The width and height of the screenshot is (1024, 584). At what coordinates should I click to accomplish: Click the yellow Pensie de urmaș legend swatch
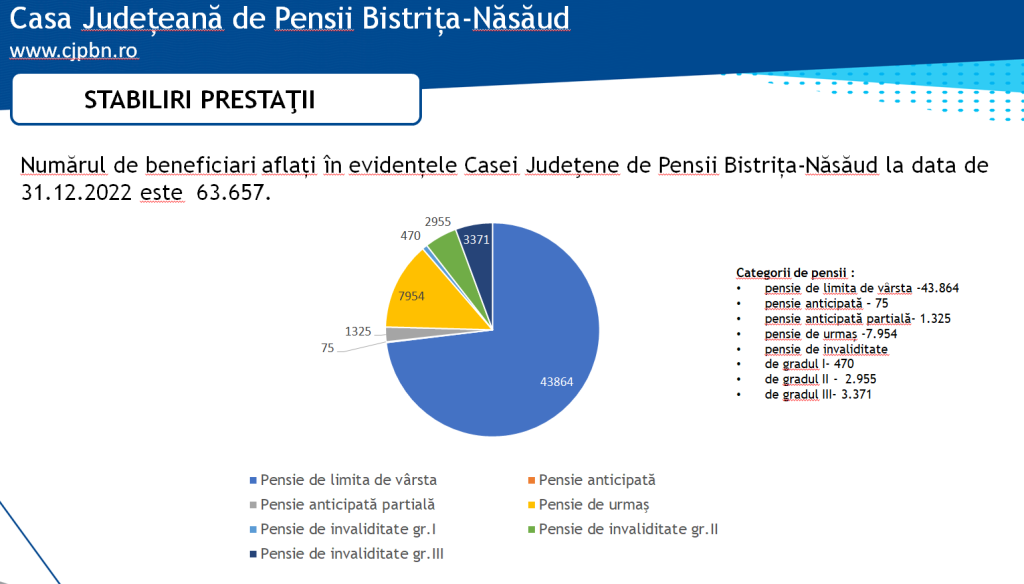pos(532,505)
